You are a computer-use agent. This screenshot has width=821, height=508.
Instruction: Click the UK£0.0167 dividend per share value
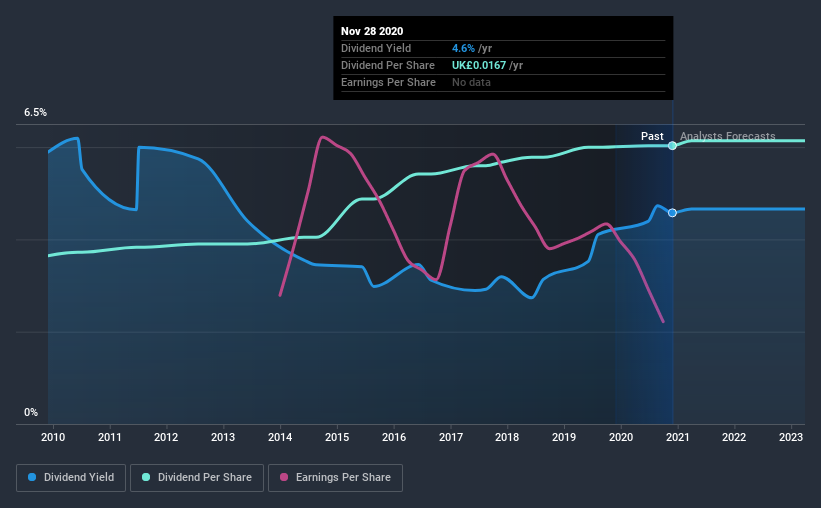[479, 65]
